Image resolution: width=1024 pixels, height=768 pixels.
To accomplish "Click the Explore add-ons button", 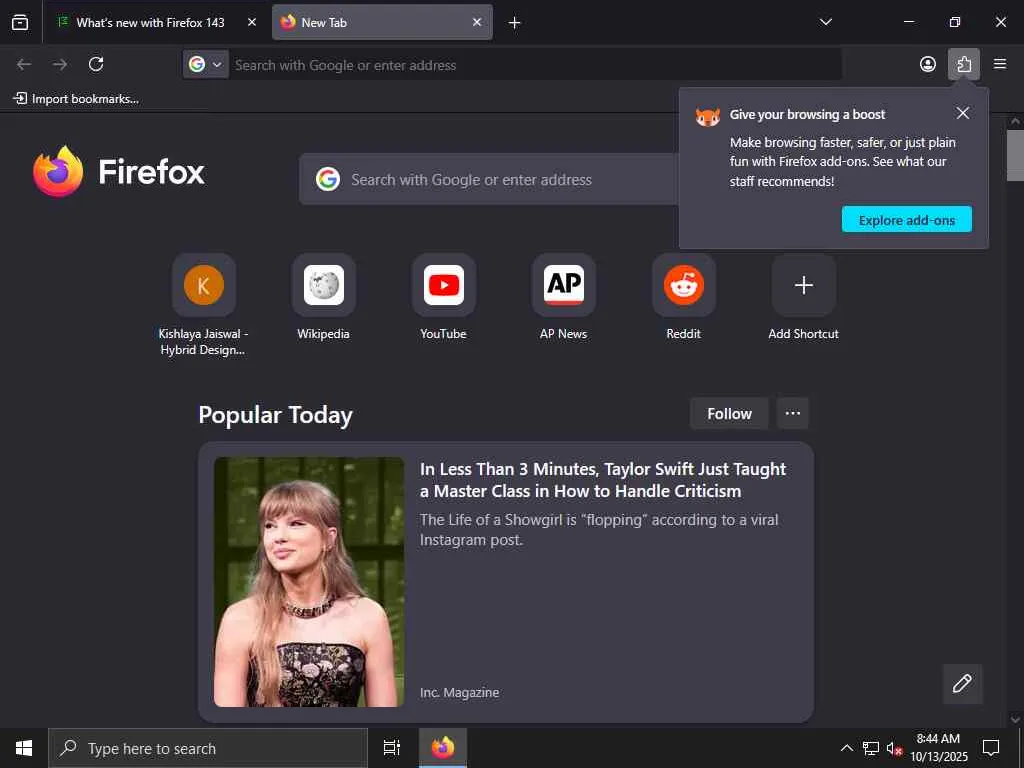I will (x=906, y=219).
